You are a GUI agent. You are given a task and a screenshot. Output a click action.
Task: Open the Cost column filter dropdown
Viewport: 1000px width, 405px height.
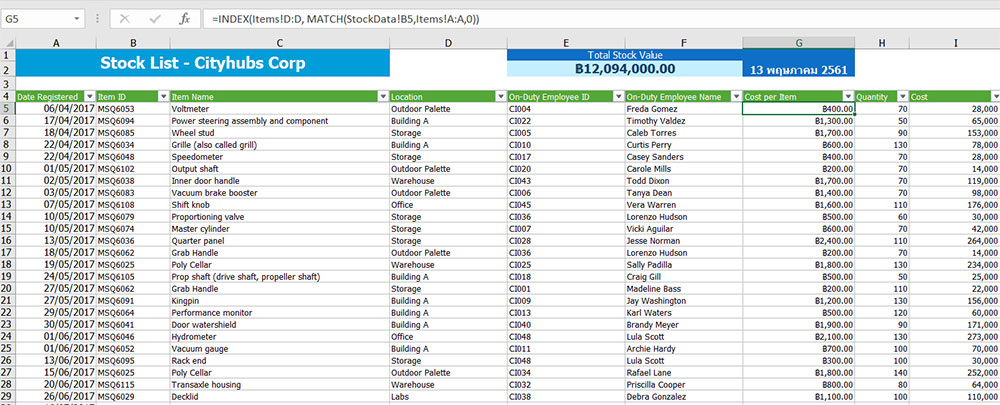pyautogui.click(x=996, y=97)
